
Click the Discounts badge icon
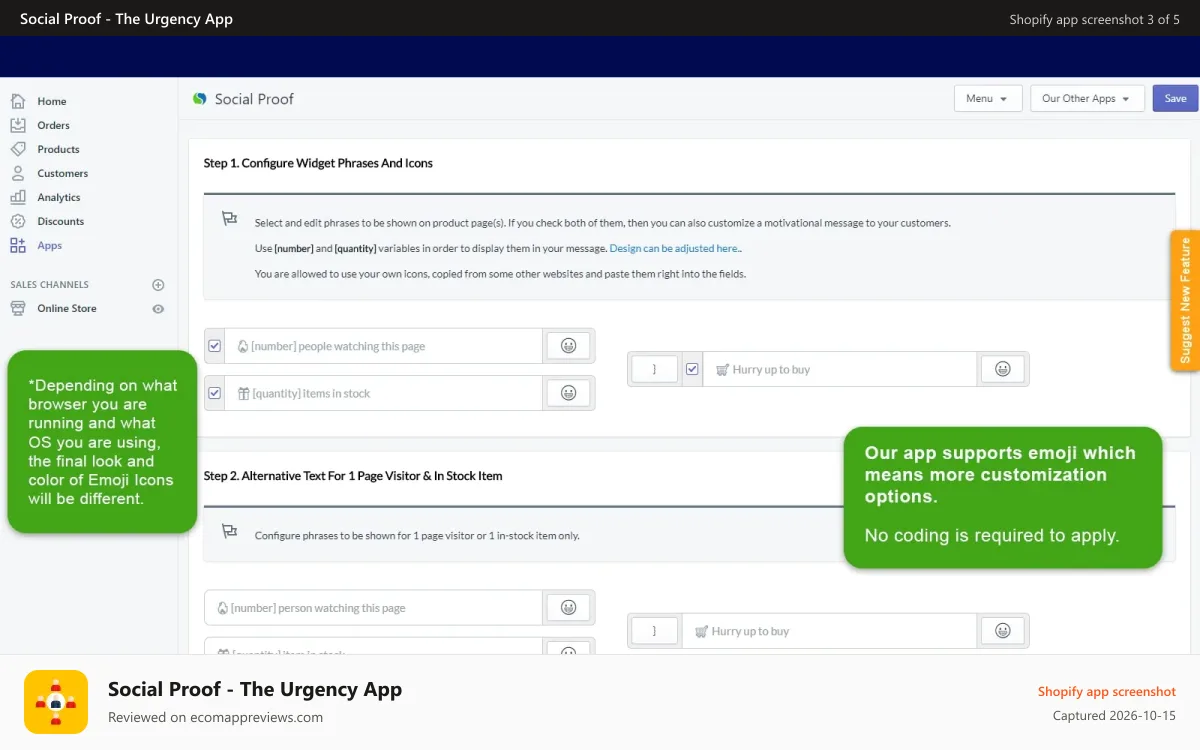tap(18, 221)
